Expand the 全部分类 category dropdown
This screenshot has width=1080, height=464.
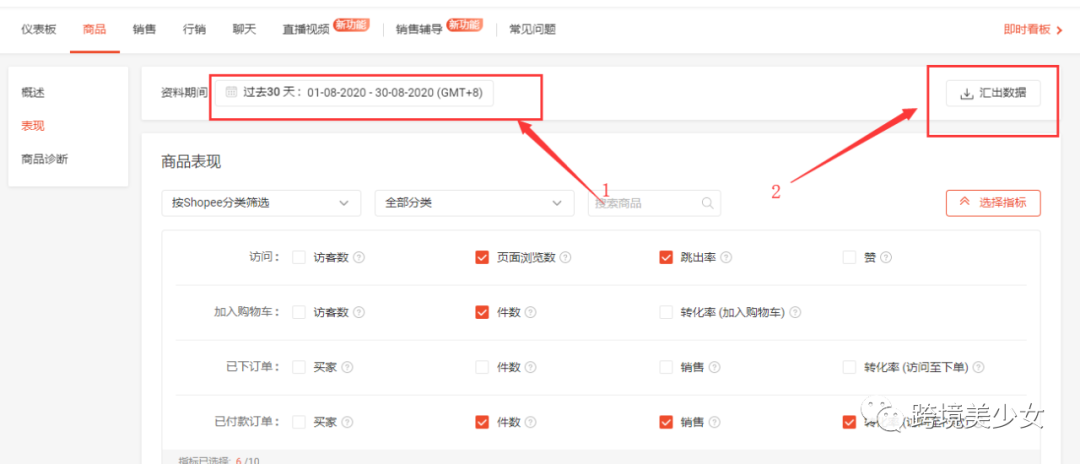tap(475, 203)
